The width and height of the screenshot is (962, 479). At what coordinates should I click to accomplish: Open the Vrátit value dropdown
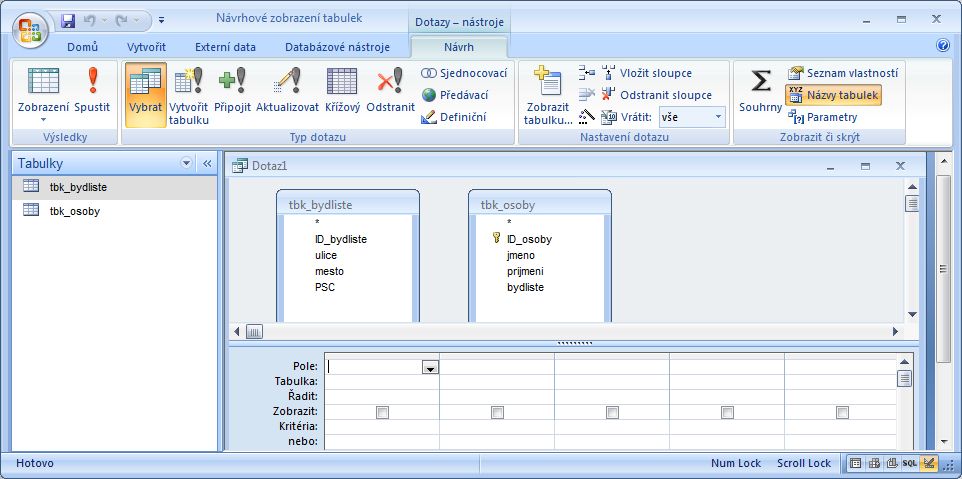tap(717, 117)
